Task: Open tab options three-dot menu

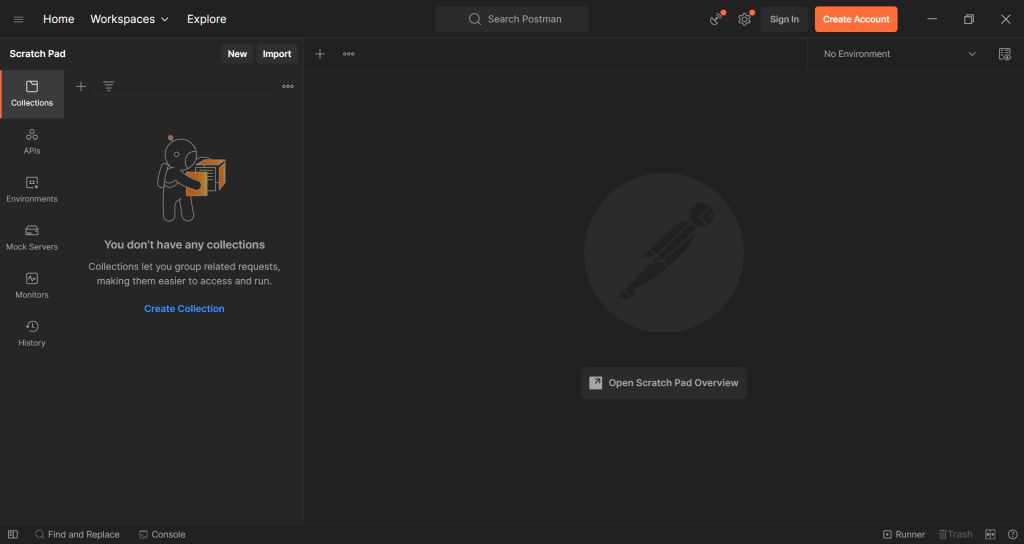Action: [x=349, y=54]
